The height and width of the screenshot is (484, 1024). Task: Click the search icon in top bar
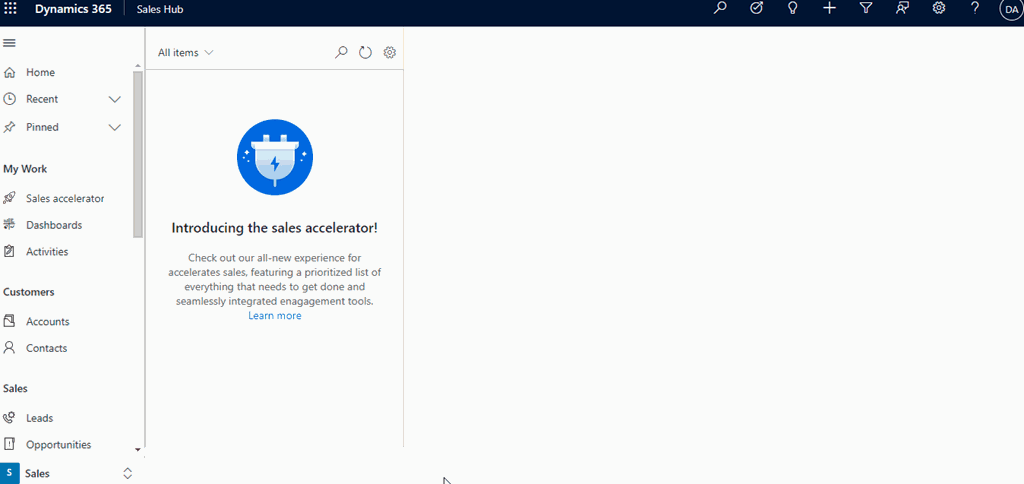(720, 9)
